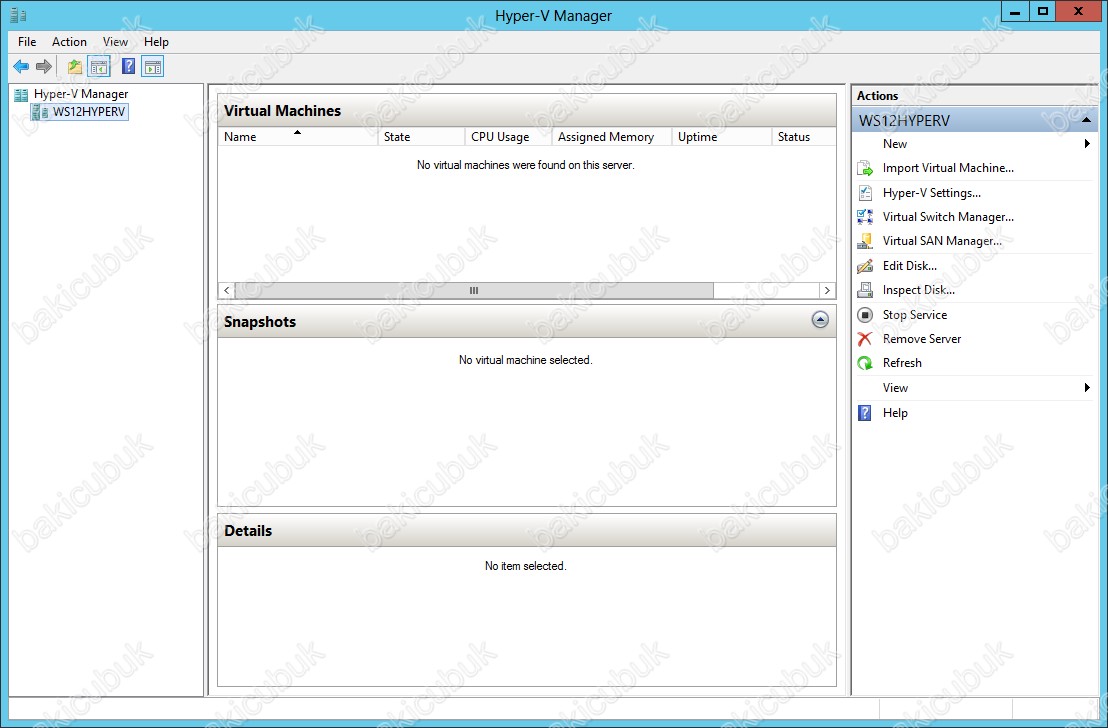Toggle the Show/Hide Console Tree toolbar icon
Screen dimensions: 1108x728
[100, 67]
